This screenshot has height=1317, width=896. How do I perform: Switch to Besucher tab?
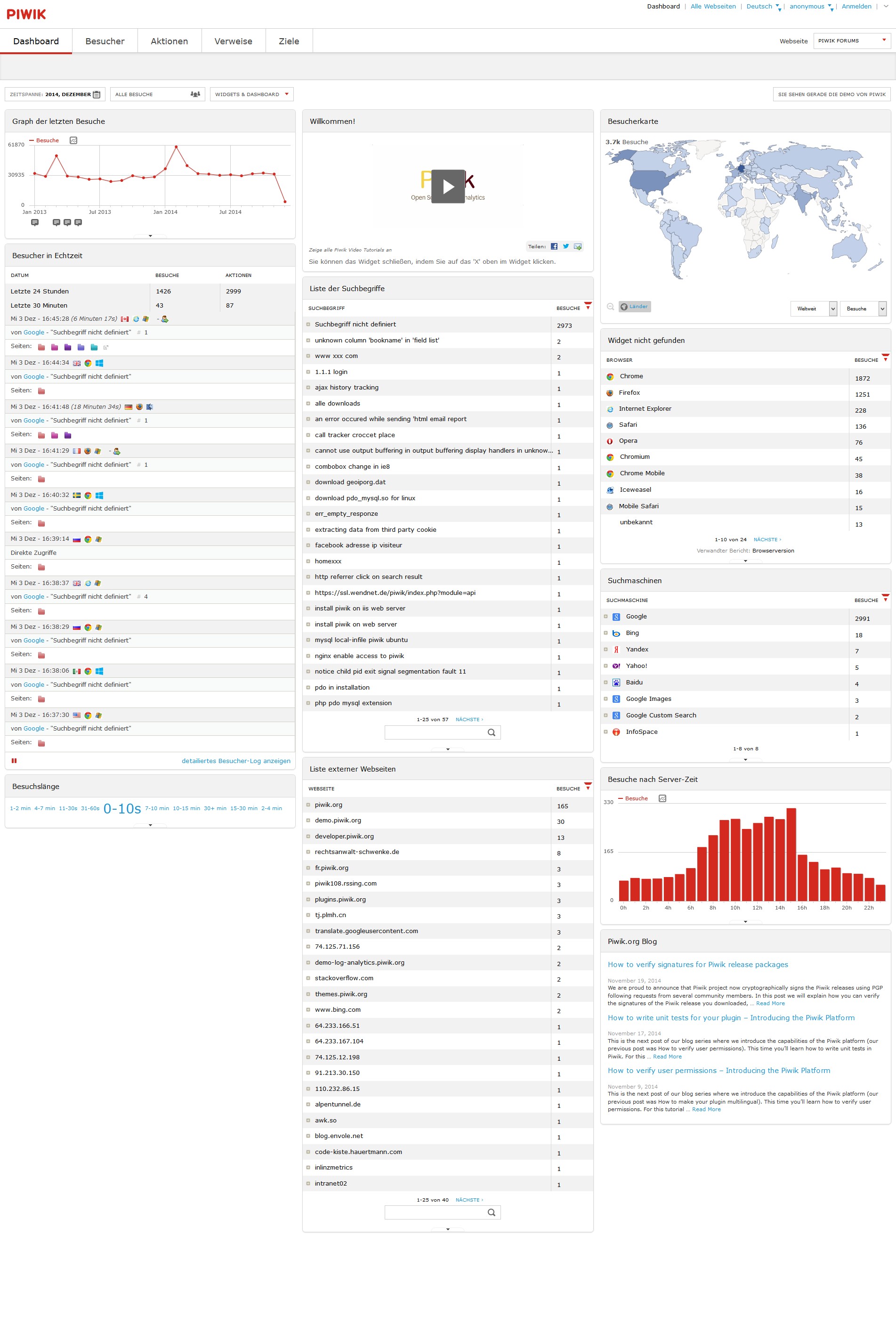pos(105,41)
